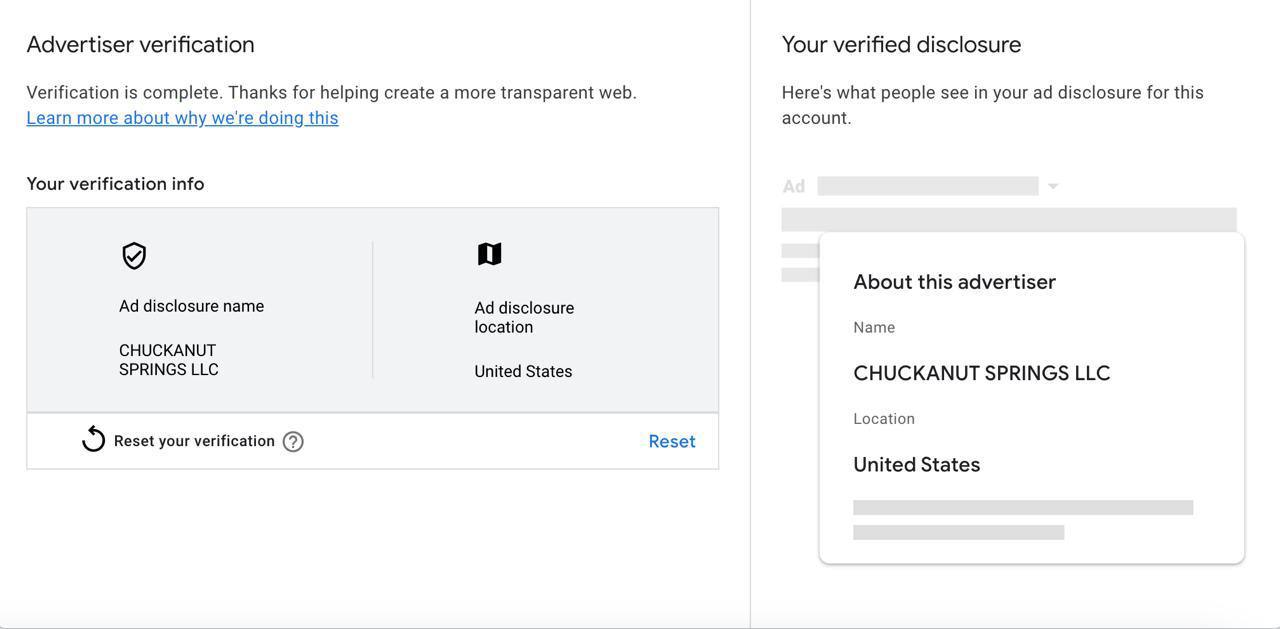Click the Your verification info heading
This screenshot has width=1280, height=629.
pos(115,184)
